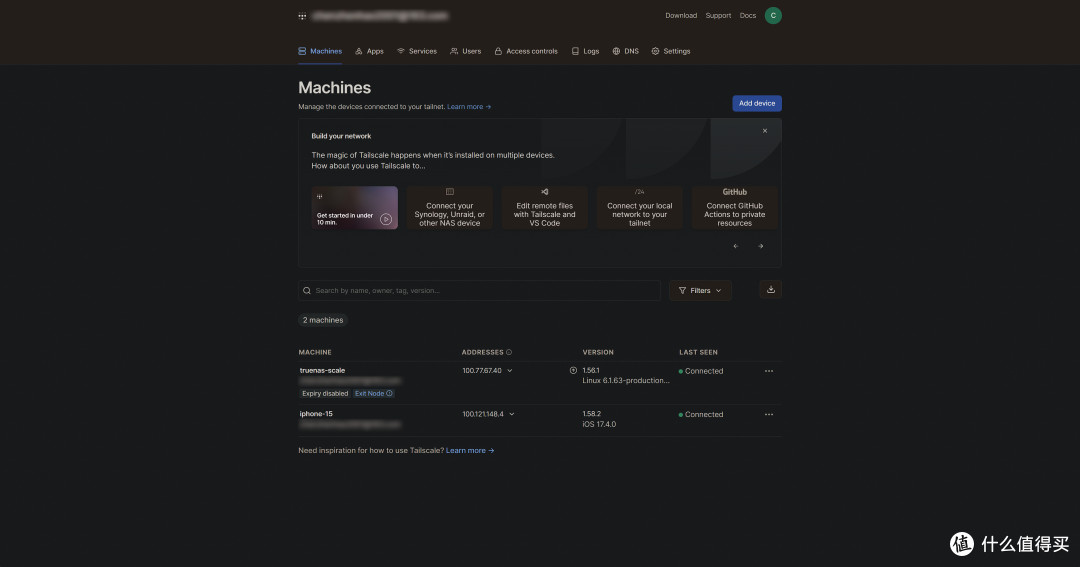
Task: Open Access controls tab
Action: pos(526,51)
